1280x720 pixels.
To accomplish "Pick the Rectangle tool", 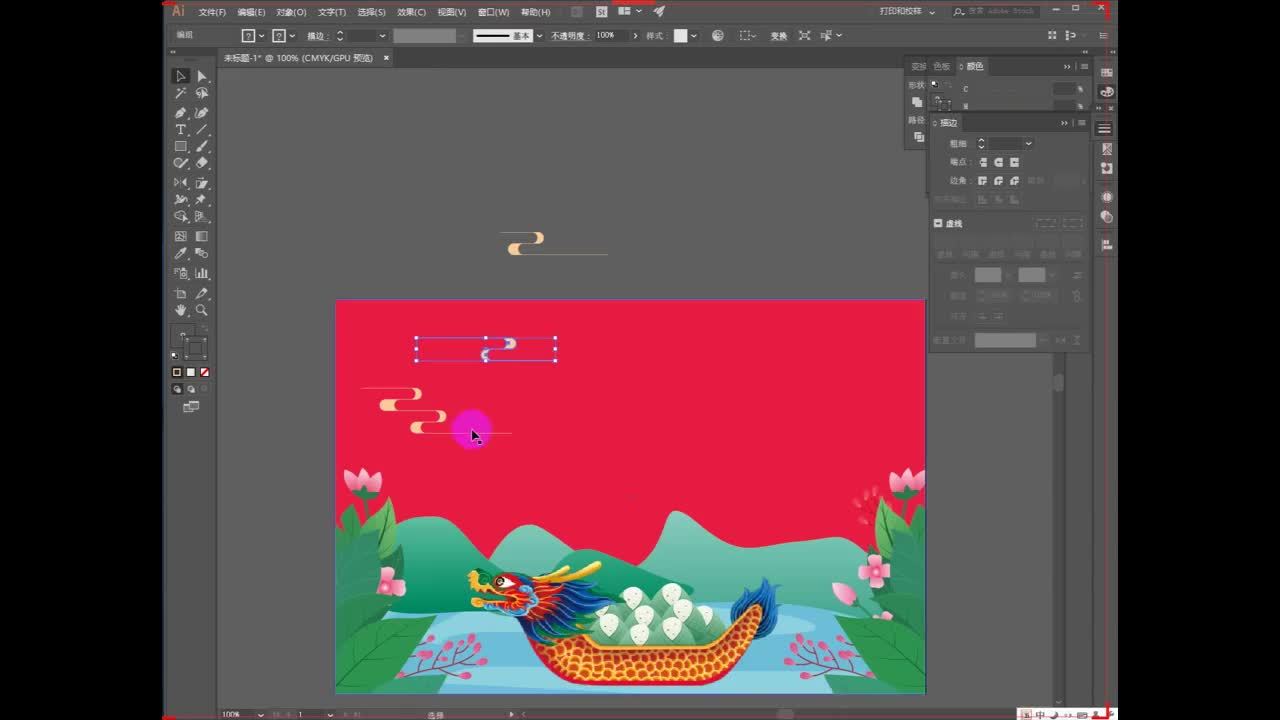I will [181, 147].
